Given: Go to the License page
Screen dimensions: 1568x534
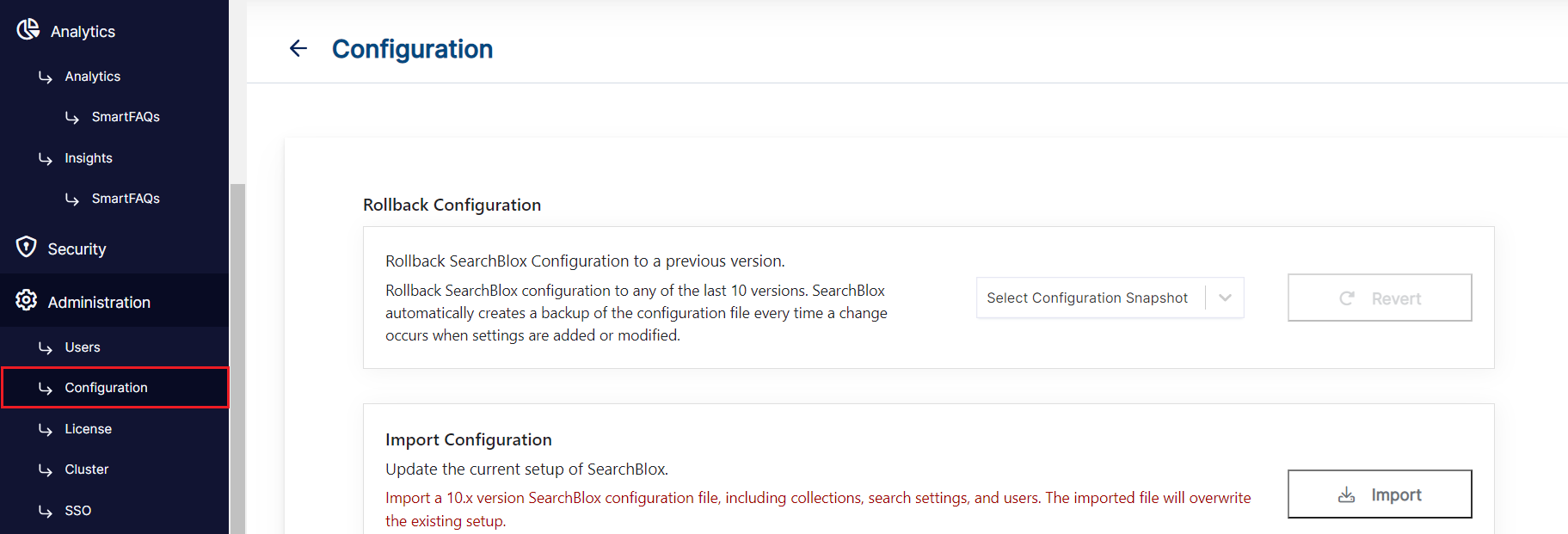Looking at the screenshot, I should point(88,429).
